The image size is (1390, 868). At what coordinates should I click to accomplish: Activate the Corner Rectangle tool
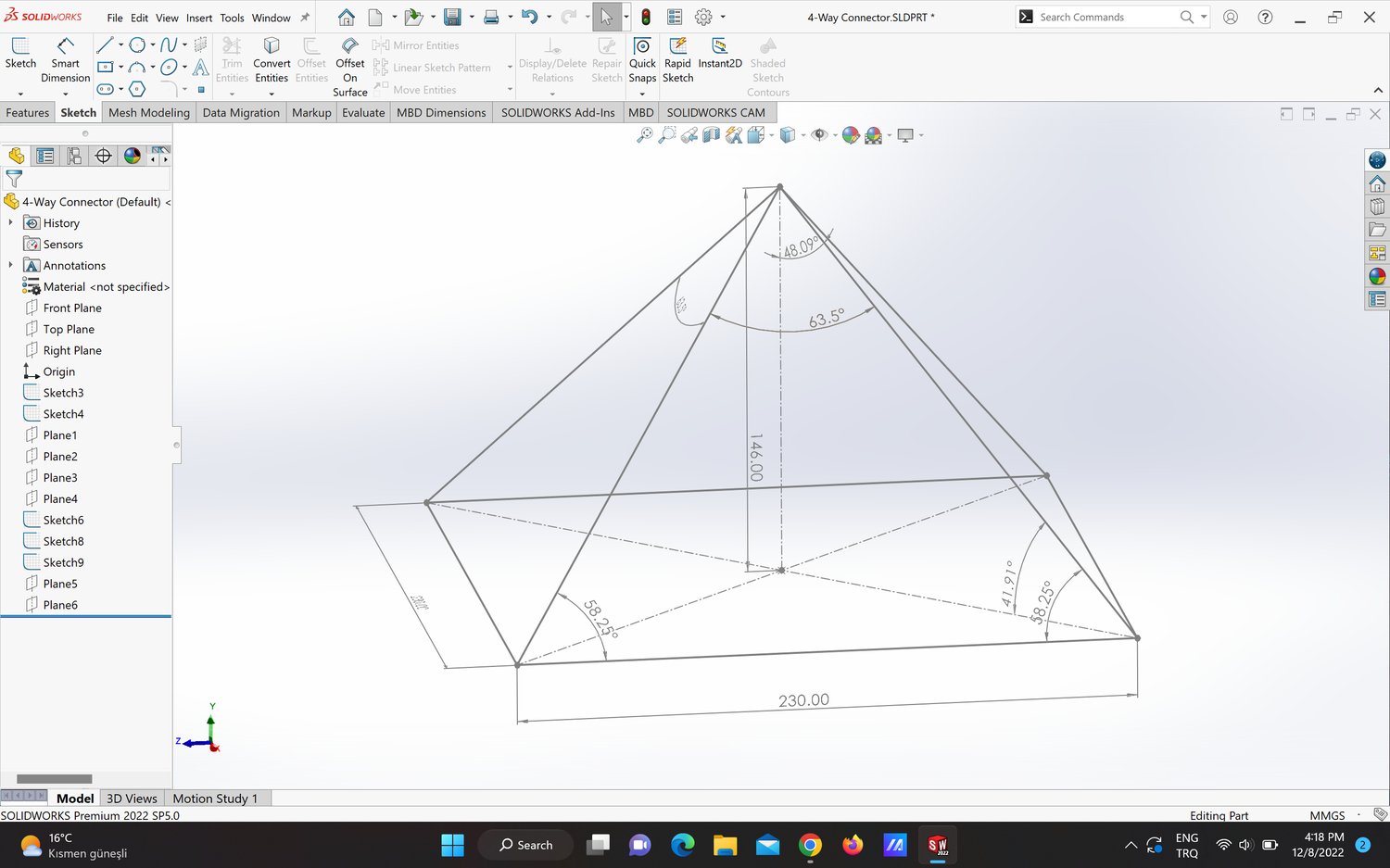pos(105,67)
